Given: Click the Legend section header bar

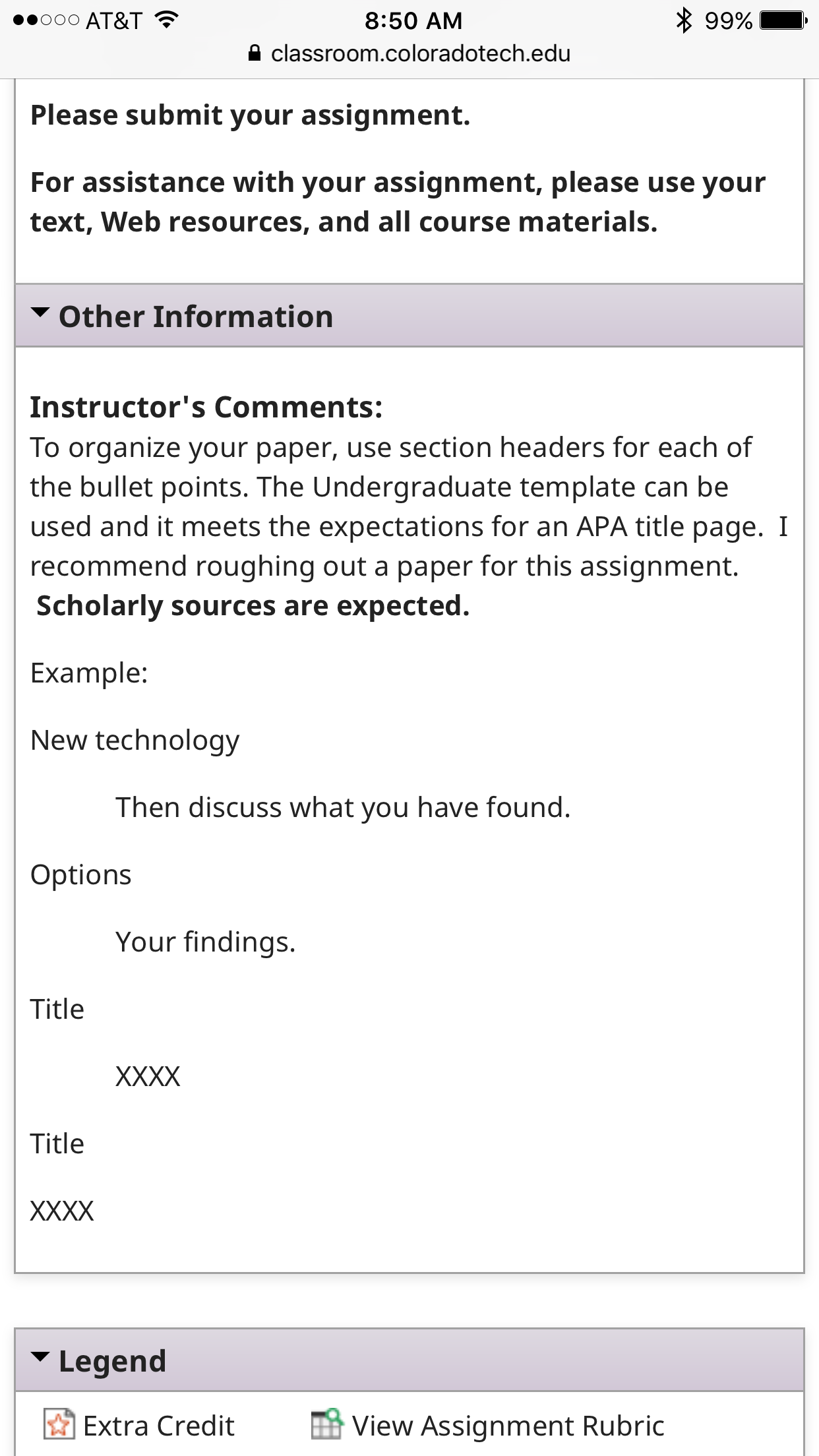Looking at the screenshot, I should (409, 1360).
